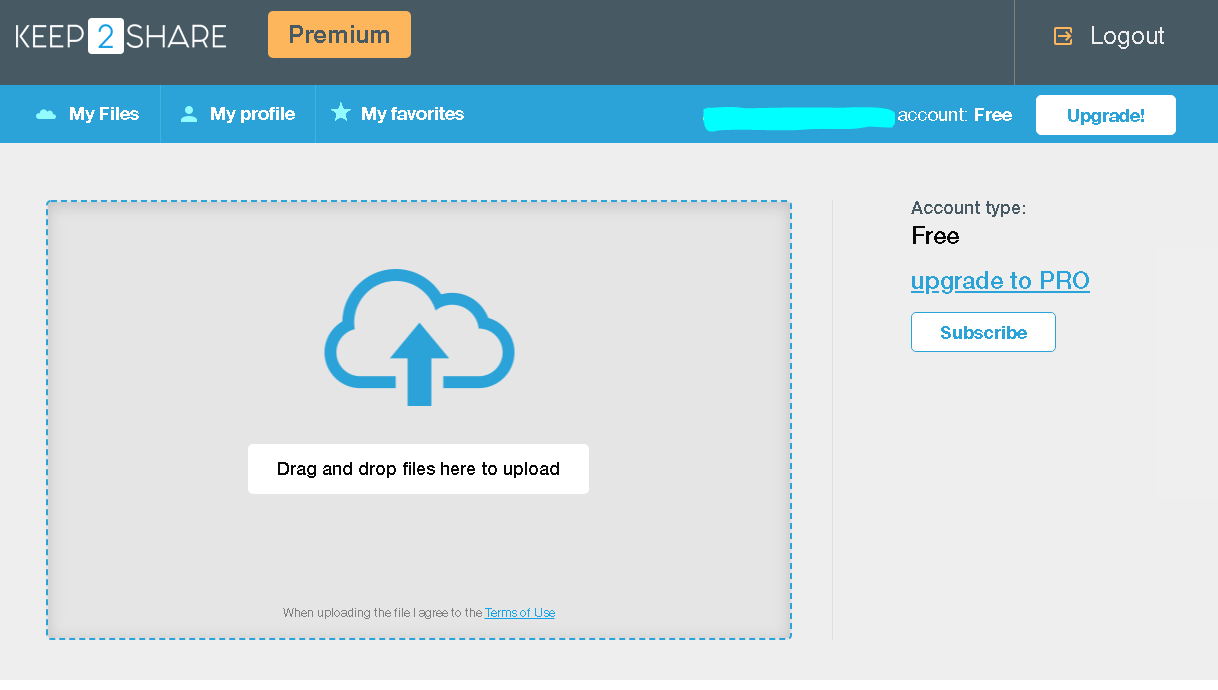1218x690 pixels.
Task: Click the Subscribe button
Action: (x=983, y=331)
